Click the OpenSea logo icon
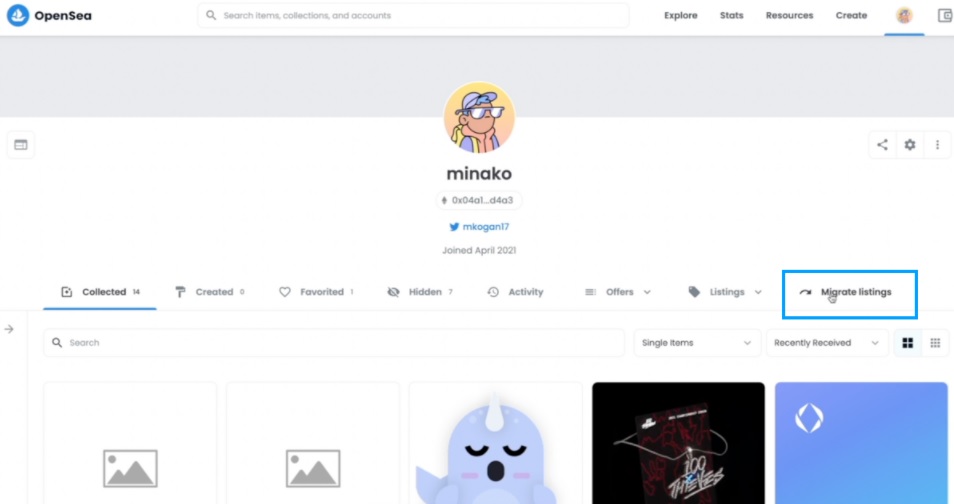Image resolution: width=954 pixels, height=504 pixels. [18, 15]
